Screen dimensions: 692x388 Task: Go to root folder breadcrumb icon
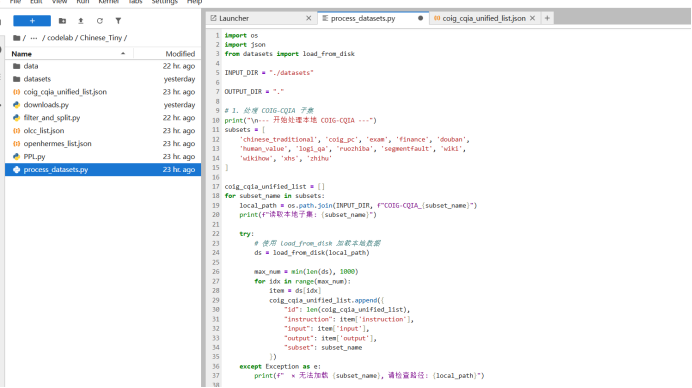[17, 38]
